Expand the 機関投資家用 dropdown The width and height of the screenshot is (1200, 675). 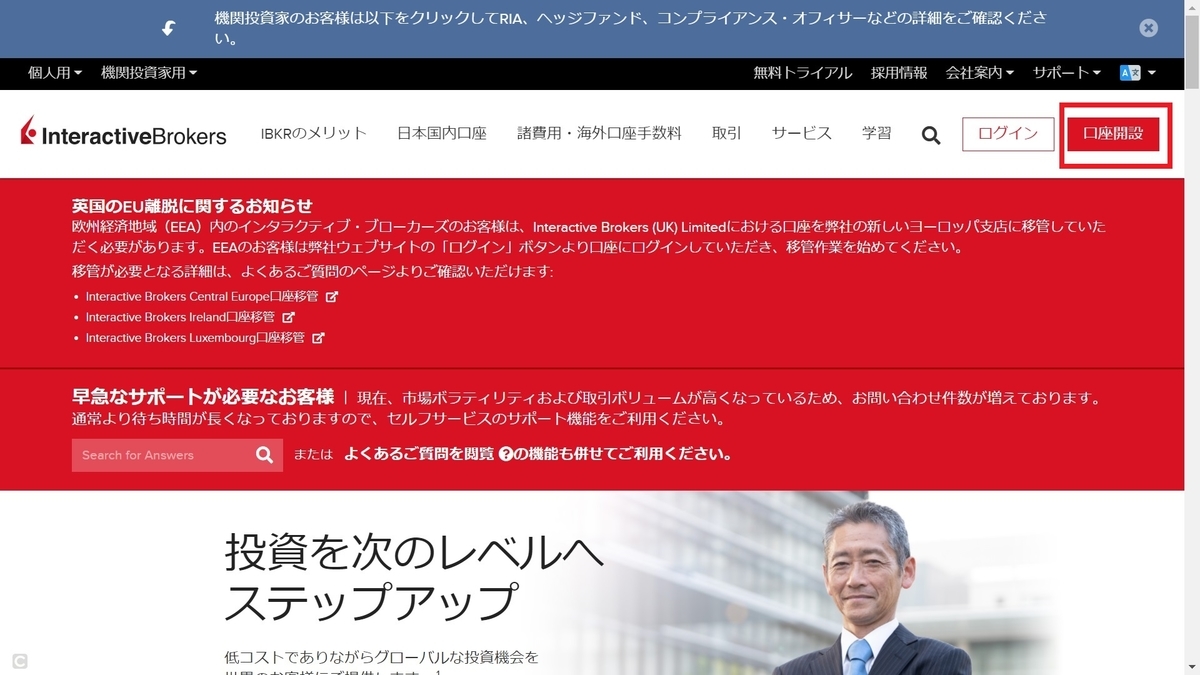142,73
